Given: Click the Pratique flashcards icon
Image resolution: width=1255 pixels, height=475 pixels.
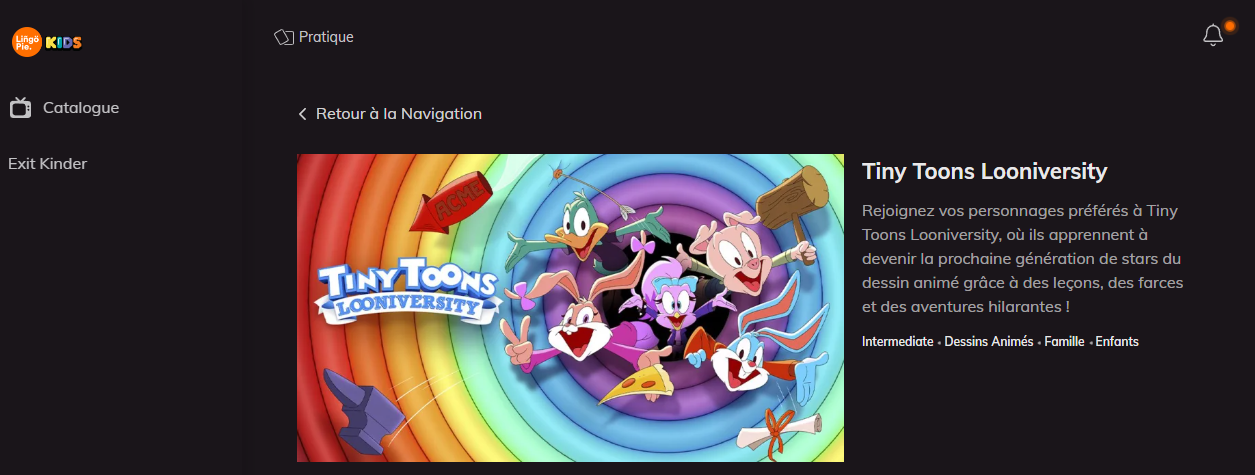Looking at the screenshot, I should 284,37.
